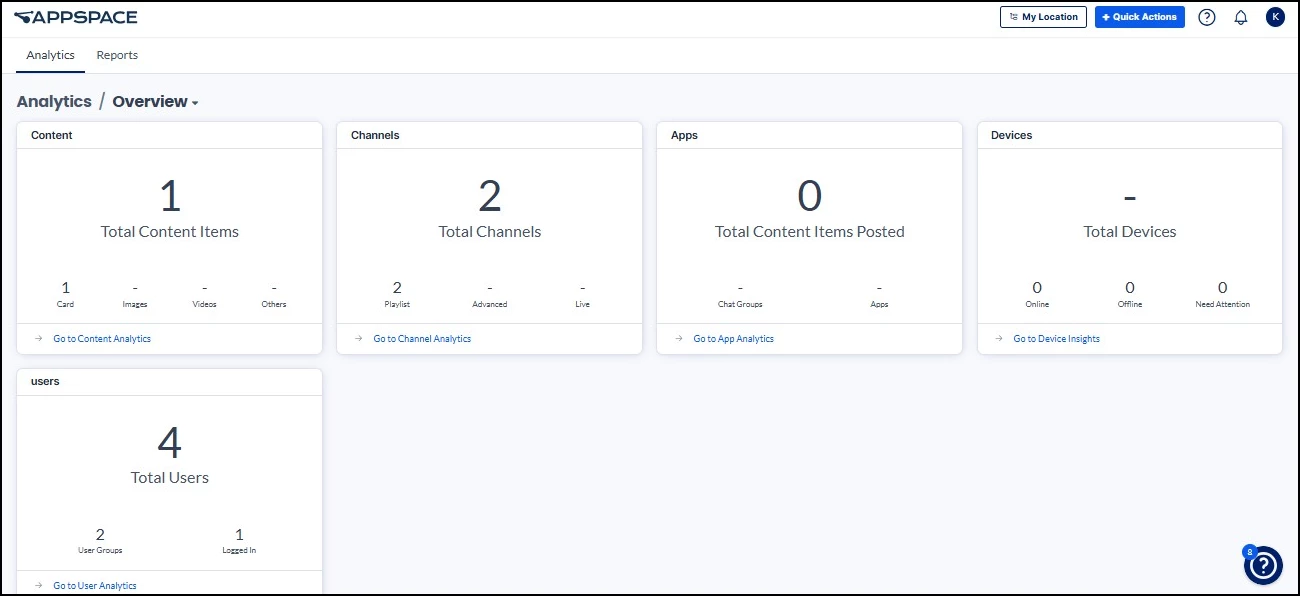Open the Quick Actions button

1140,17
